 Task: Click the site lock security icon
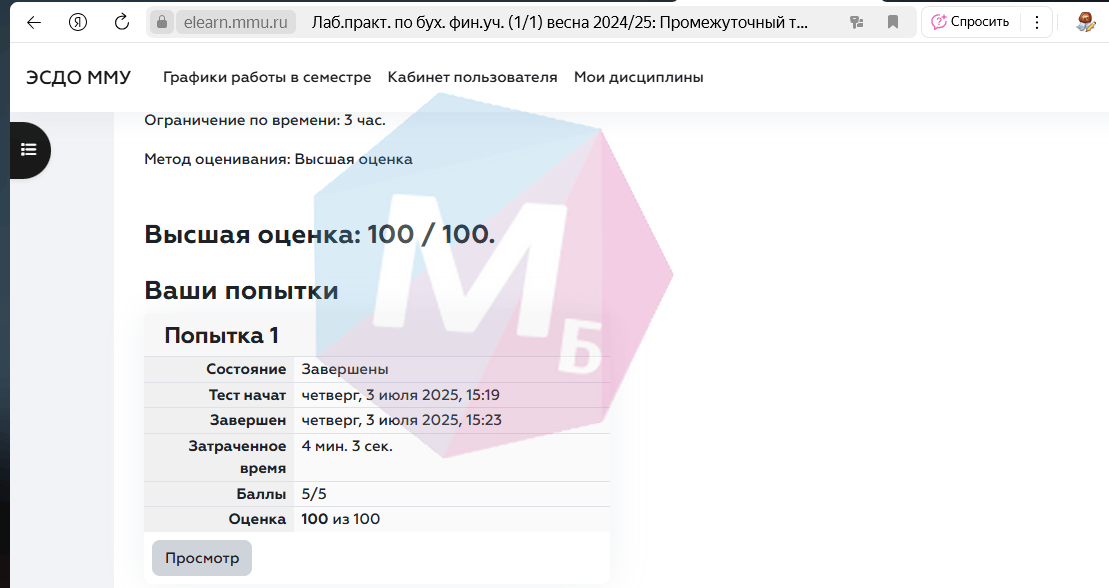[162, 22]
